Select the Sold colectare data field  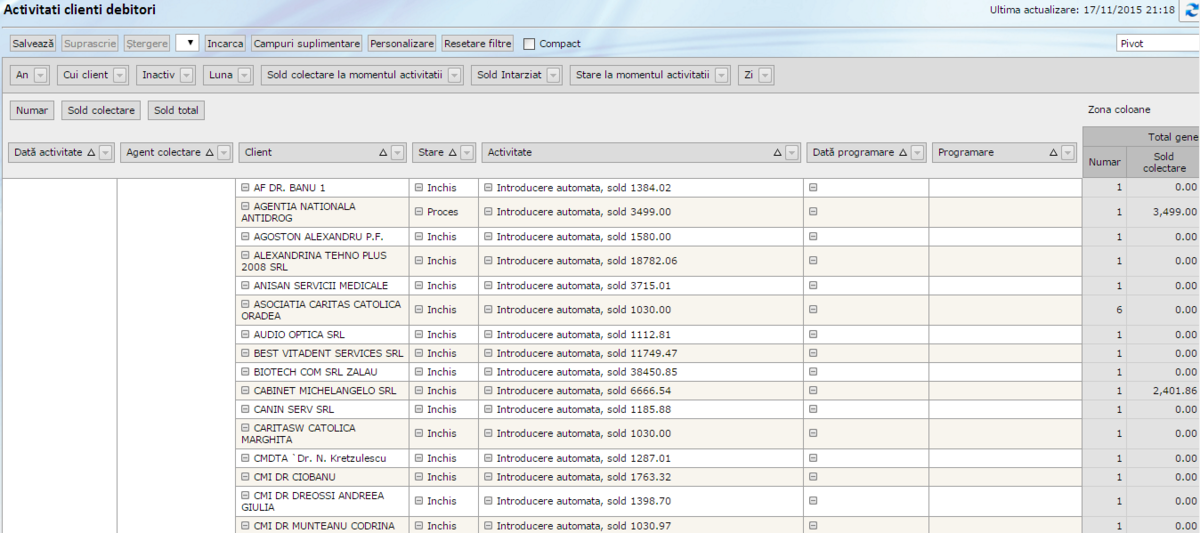(x=101, y=111)
